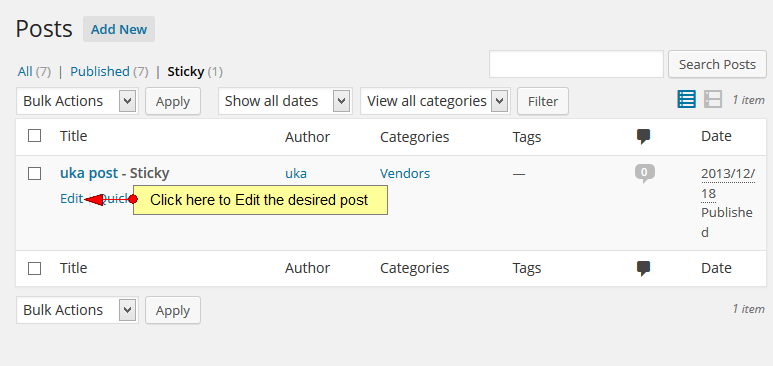Open the top Bulk Actions dropdown

(77, 101)
